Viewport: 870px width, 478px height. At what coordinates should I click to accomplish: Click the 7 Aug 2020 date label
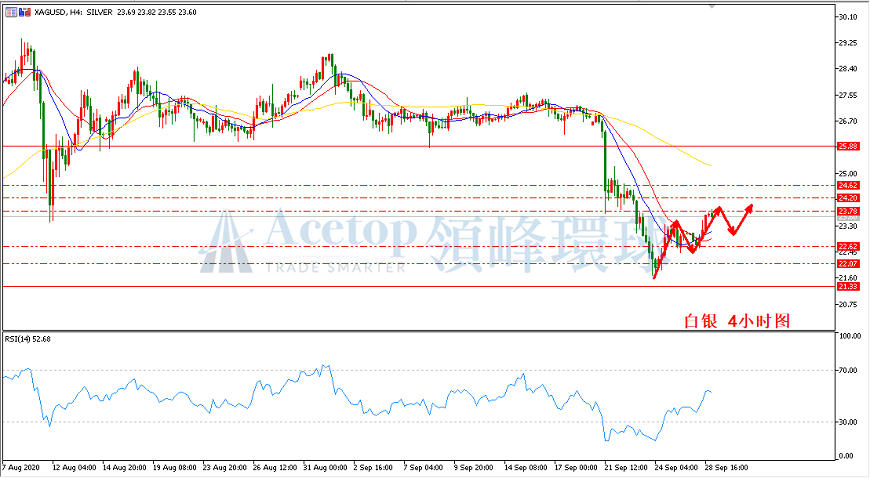click(x=21, y=467)
